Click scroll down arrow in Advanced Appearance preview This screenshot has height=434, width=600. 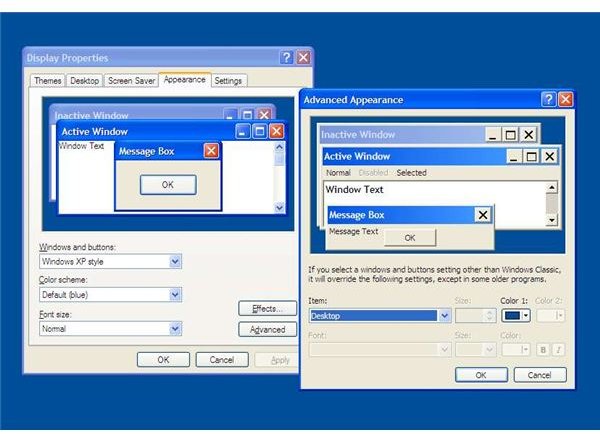(551, 220)
